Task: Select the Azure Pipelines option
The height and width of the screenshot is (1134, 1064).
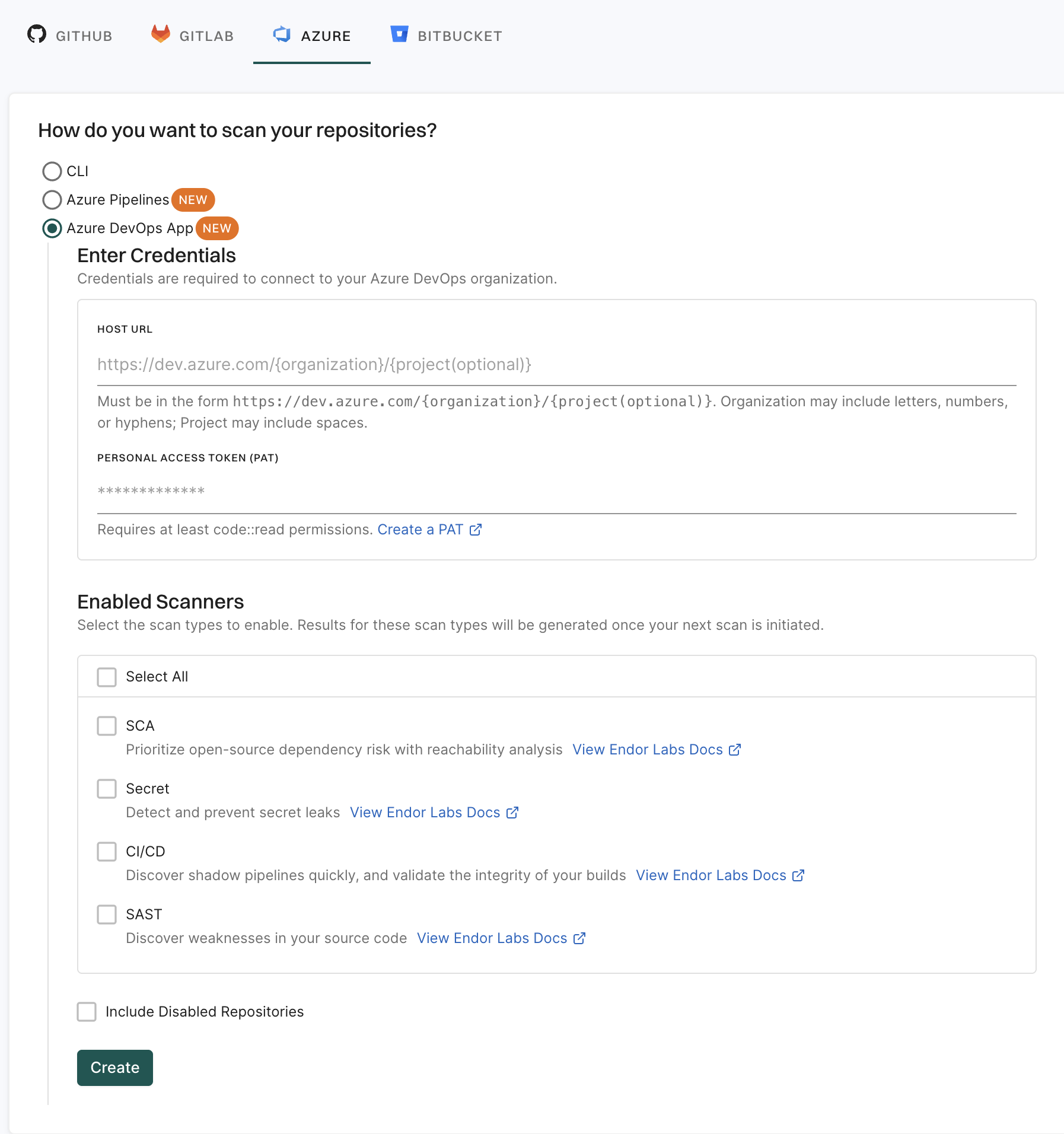Action: 52,200
